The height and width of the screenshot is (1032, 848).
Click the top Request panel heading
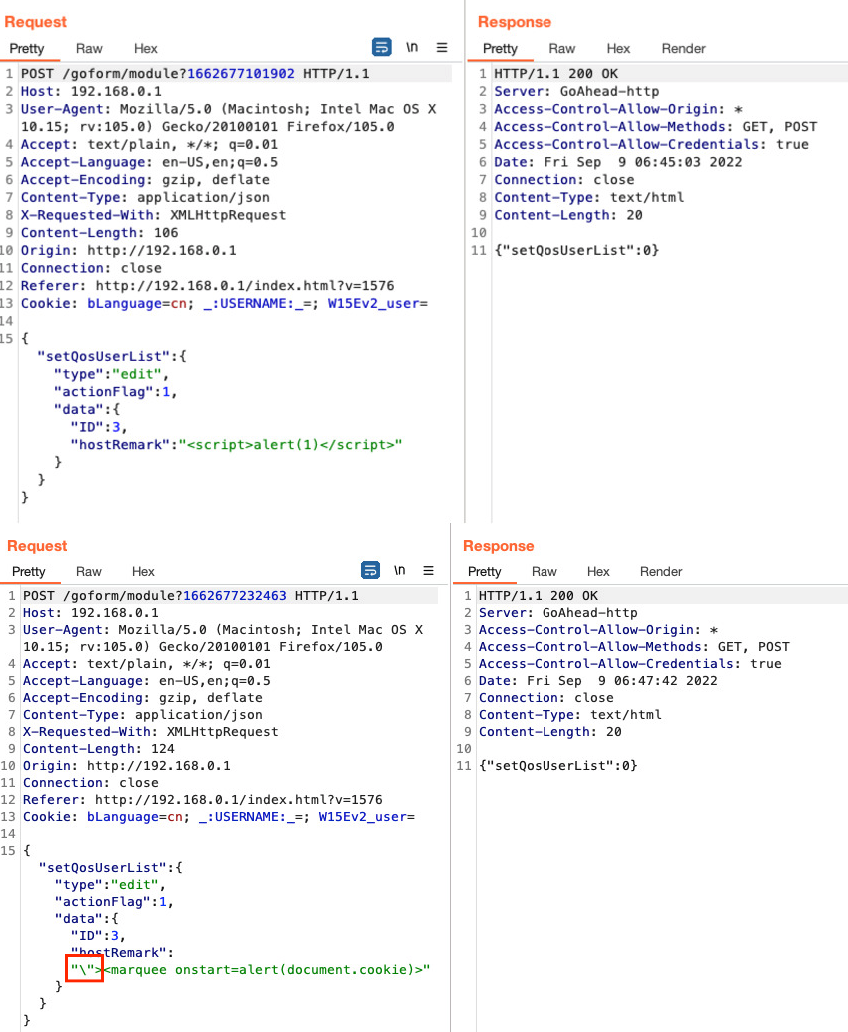[36, 22]
